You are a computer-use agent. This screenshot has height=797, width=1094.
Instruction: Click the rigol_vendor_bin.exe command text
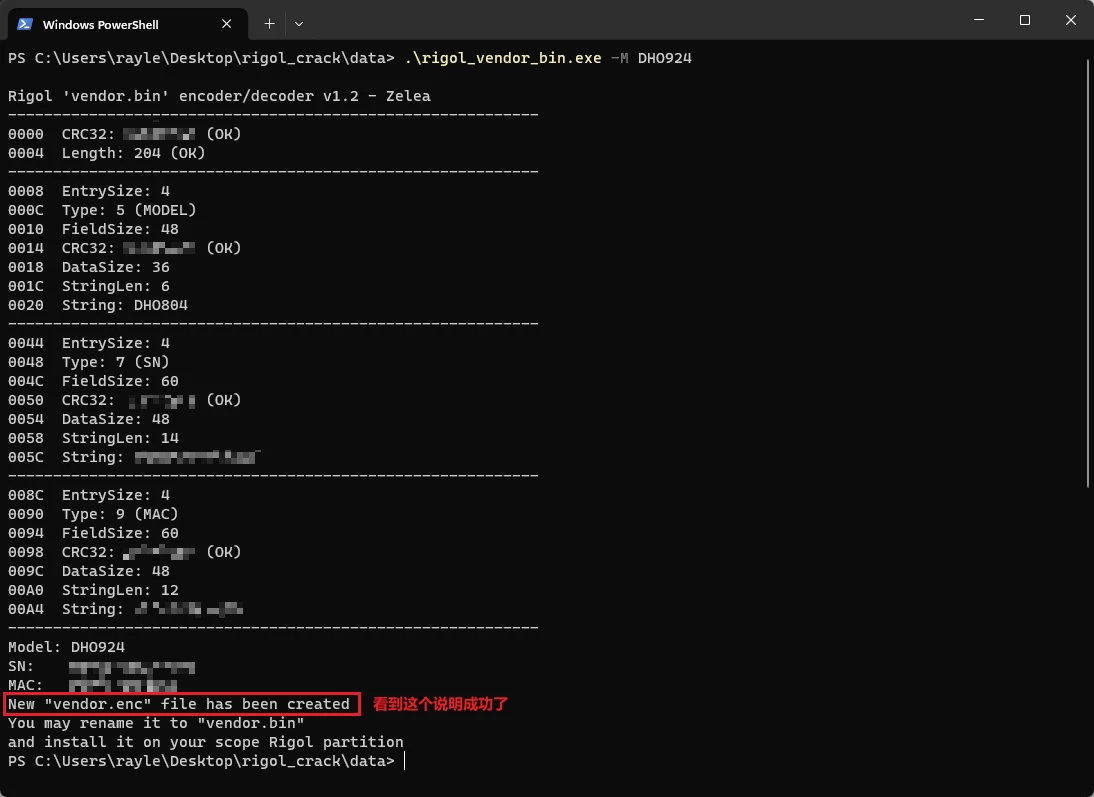coord(503,58)
